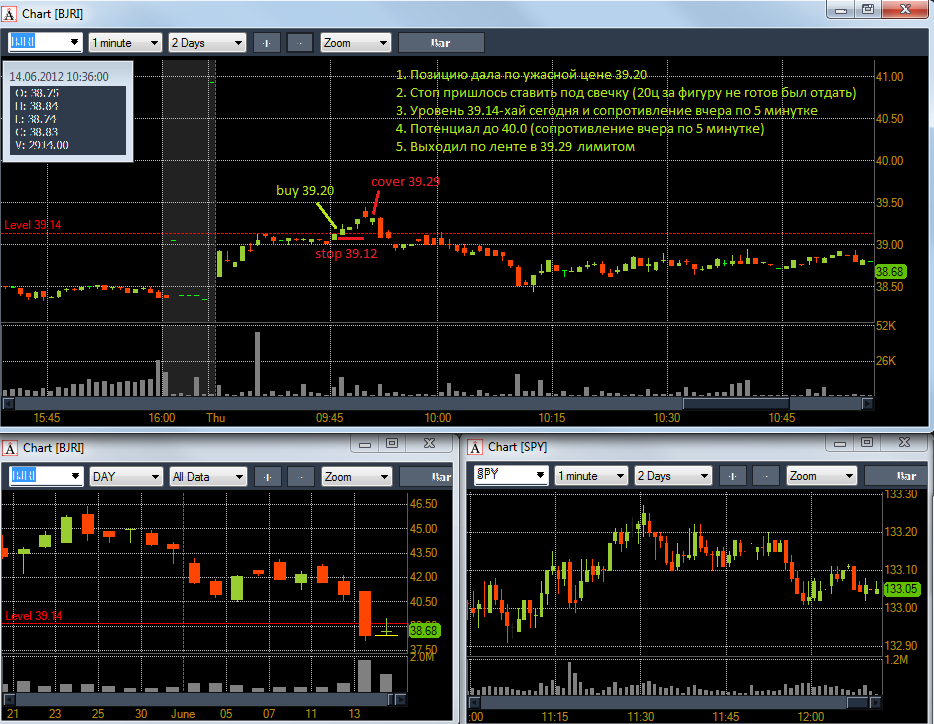Screen dimensions: 934x724
Task: Toggle the crosshair button in the SPY chart
Action: [733, 475]
